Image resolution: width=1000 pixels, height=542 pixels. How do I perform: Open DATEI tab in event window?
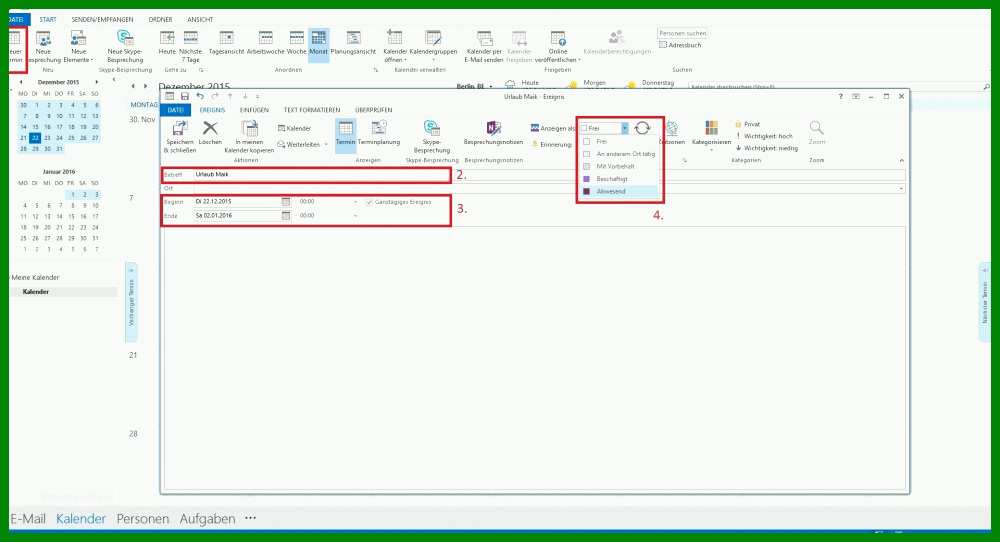click(175, 110)
